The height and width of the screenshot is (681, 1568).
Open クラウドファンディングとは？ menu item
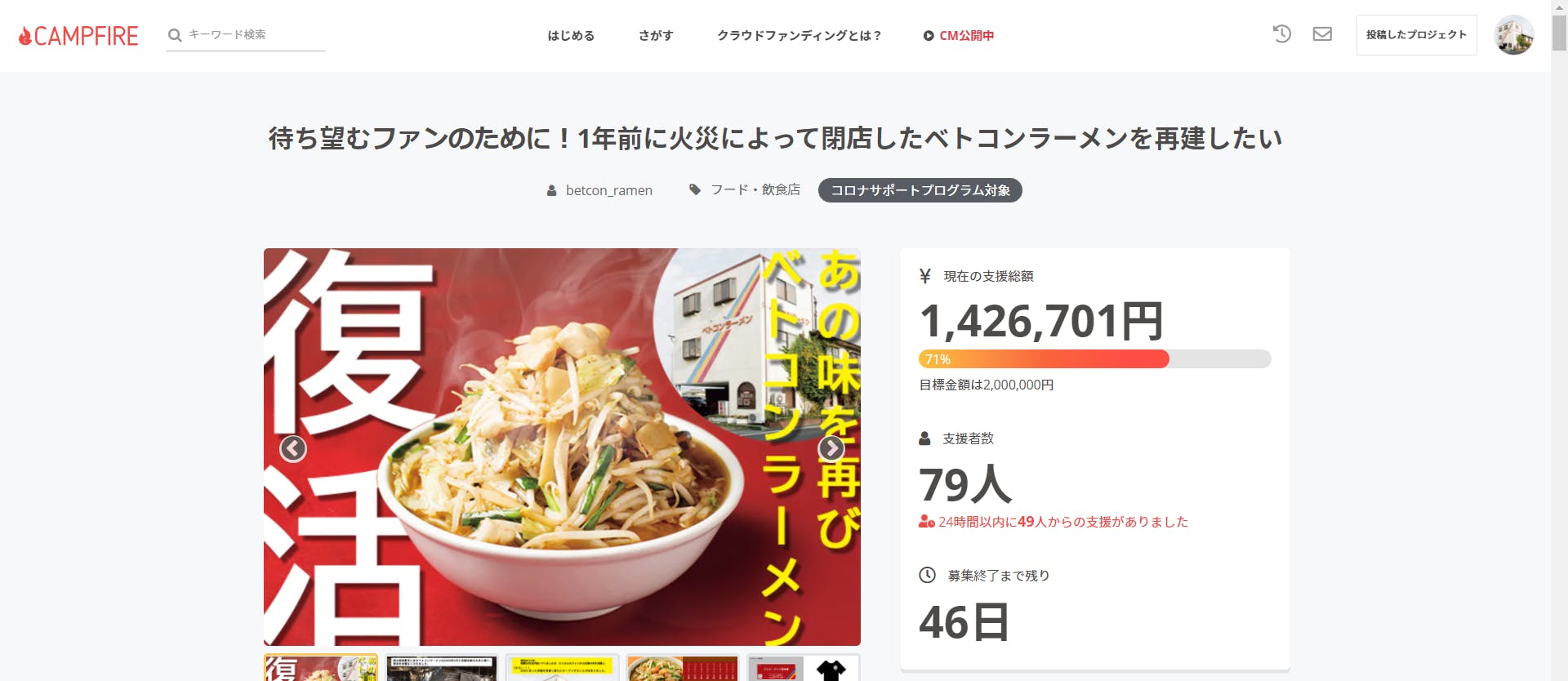(x=800, y=35)
